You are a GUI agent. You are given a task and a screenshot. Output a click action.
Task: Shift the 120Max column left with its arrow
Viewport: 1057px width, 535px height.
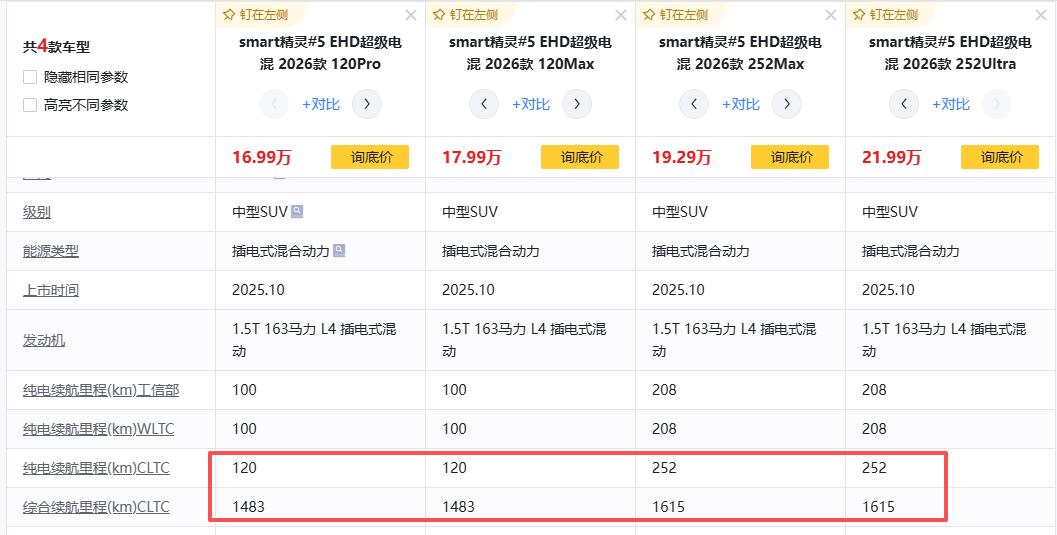click(484, 104)
